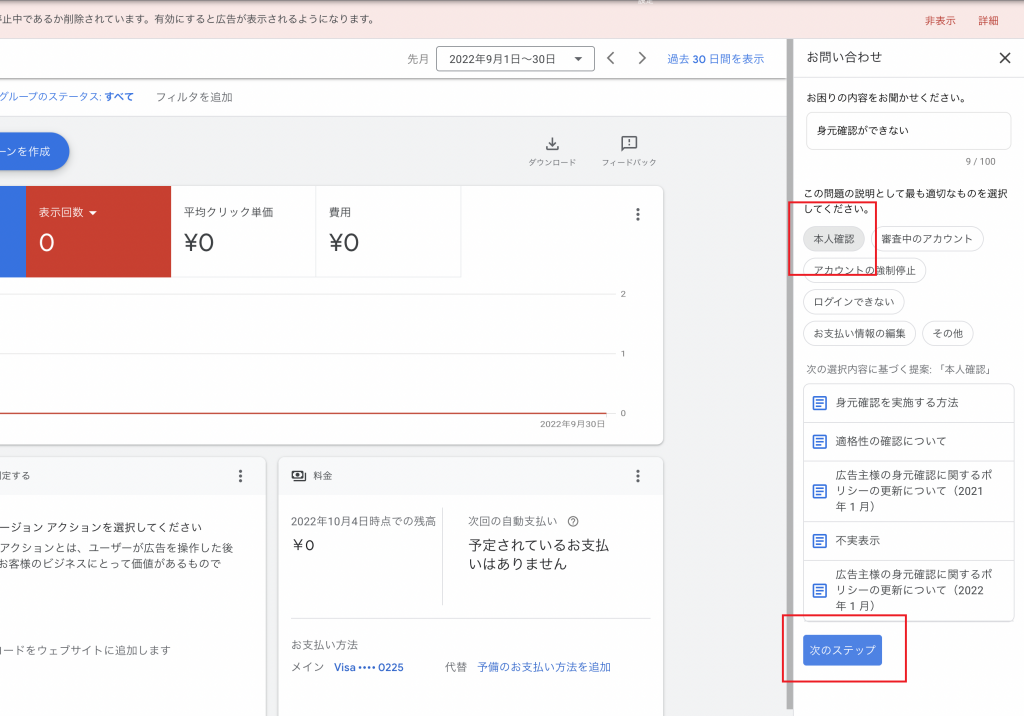Go to next date range arrow

tap(642, 58)
